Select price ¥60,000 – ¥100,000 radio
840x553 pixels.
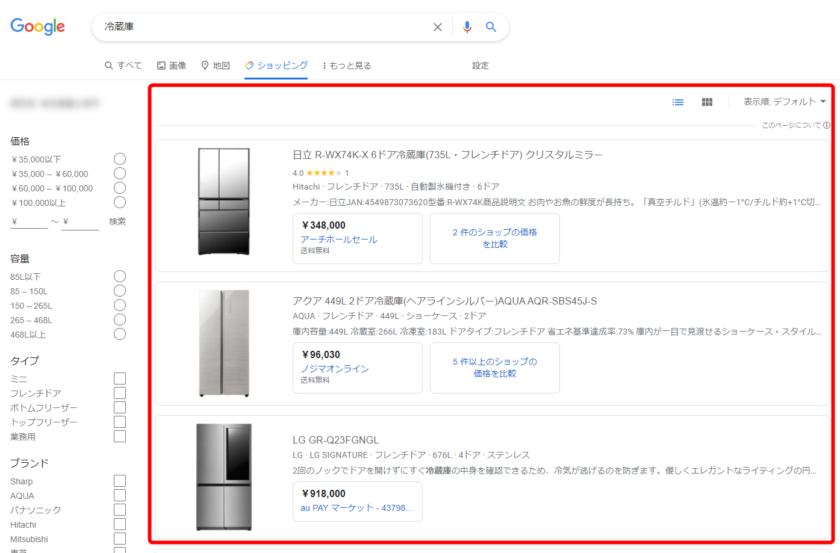pos(120,188)
